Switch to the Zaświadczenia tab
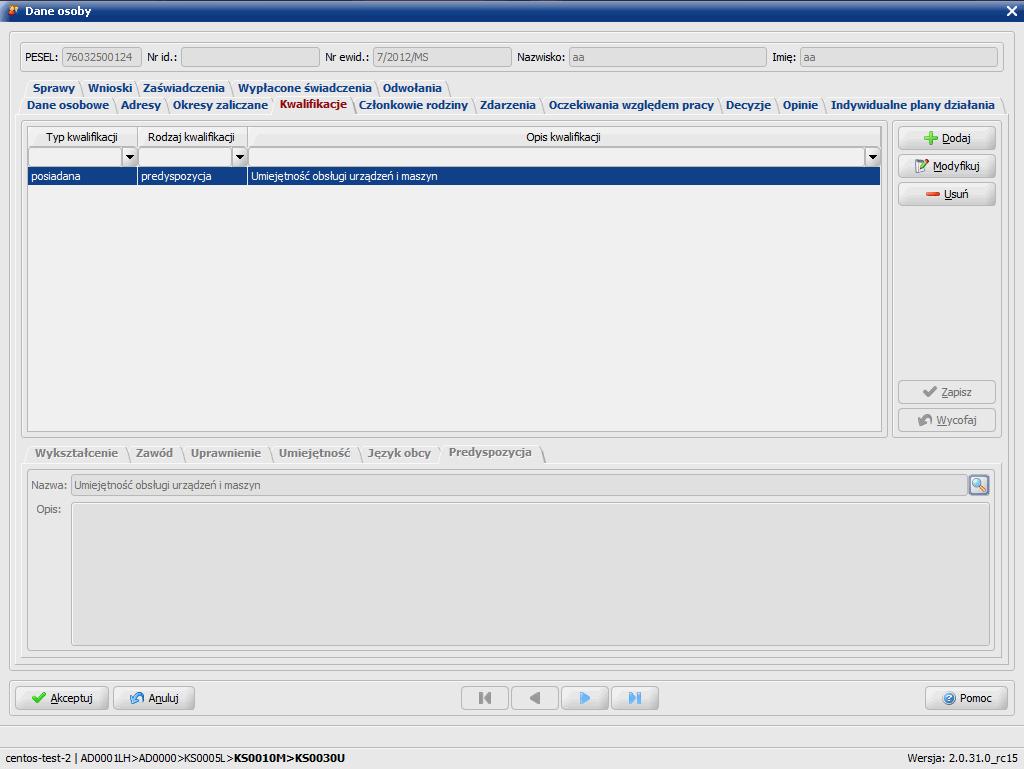1024x769 pixels. coord(184,87)
